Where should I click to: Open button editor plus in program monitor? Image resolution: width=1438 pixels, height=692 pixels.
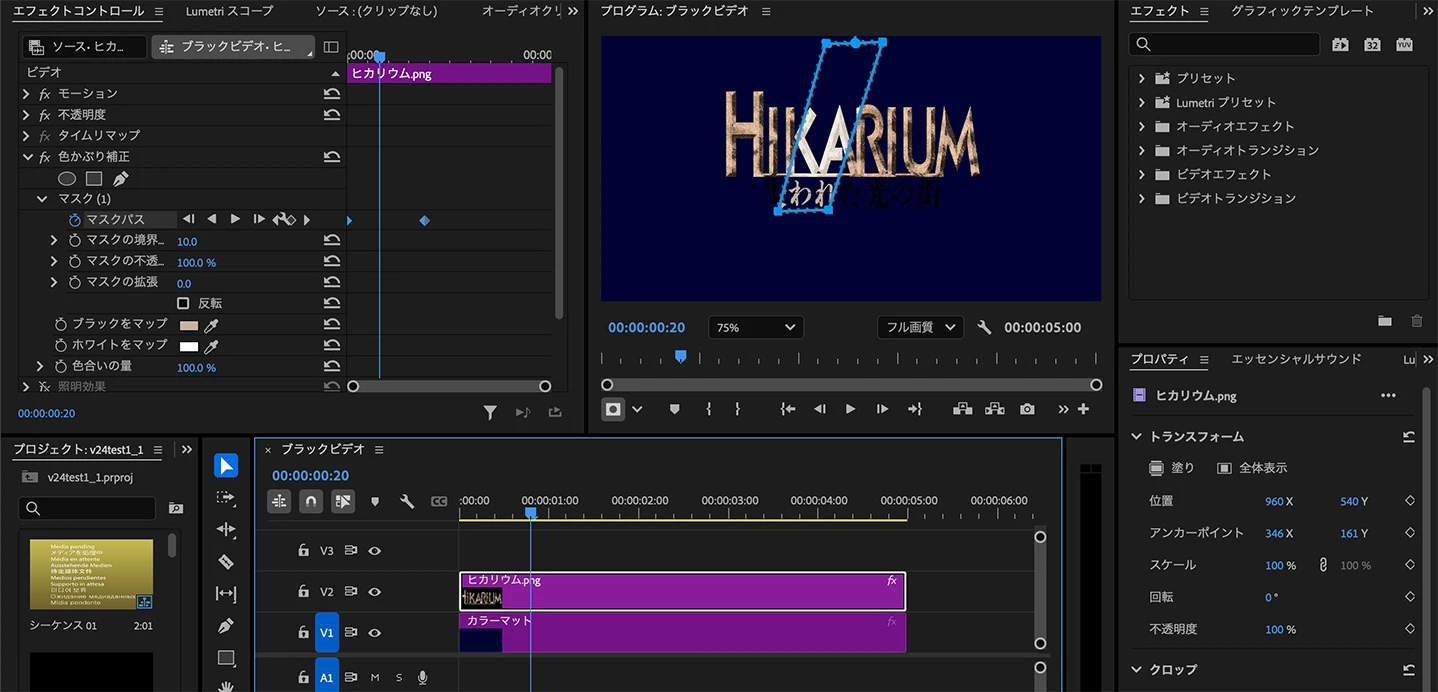pyautogui.click(x=1083, y=409)
